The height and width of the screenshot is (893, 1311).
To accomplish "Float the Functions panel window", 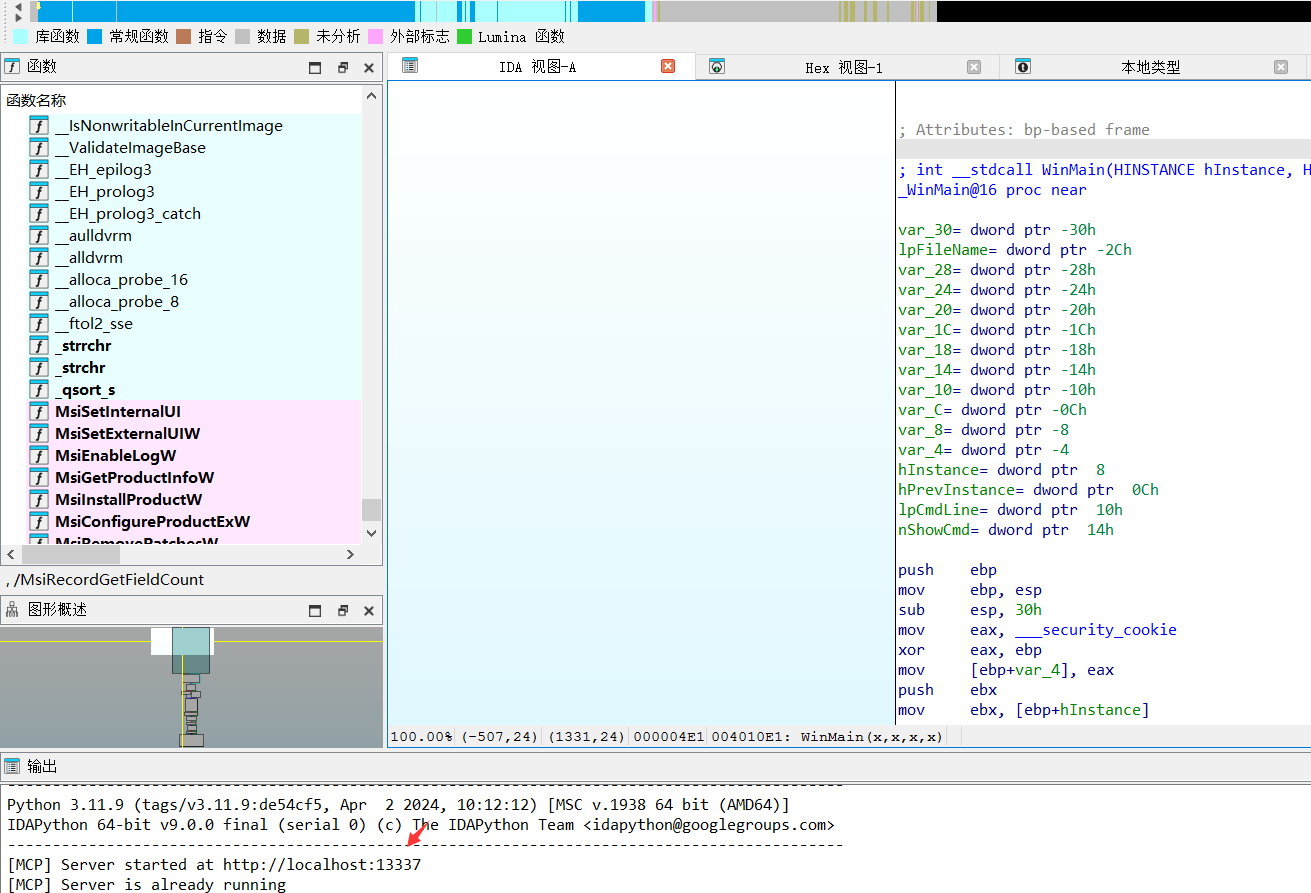I will [342, 68].
